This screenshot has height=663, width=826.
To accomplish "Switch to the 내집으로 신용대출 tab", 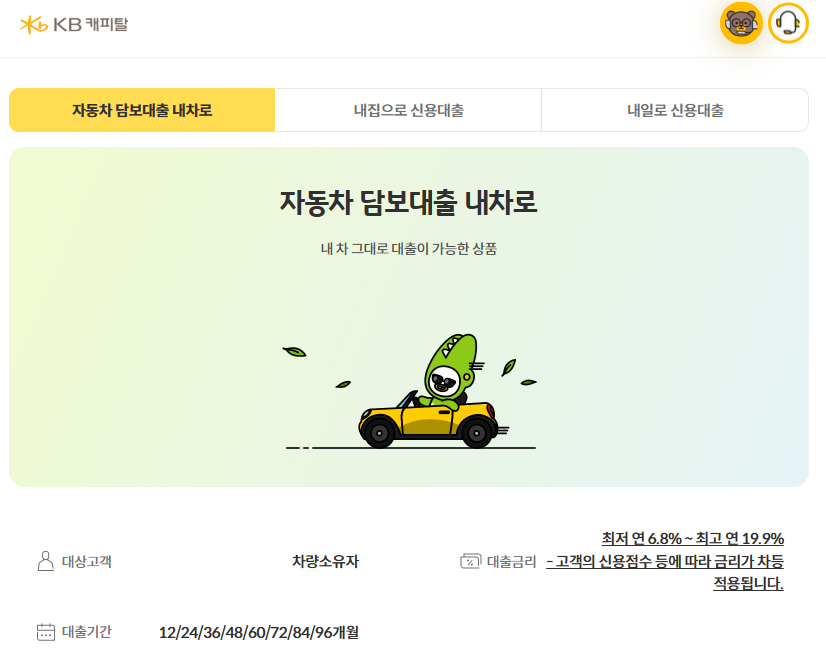I will tap(408, 110).
